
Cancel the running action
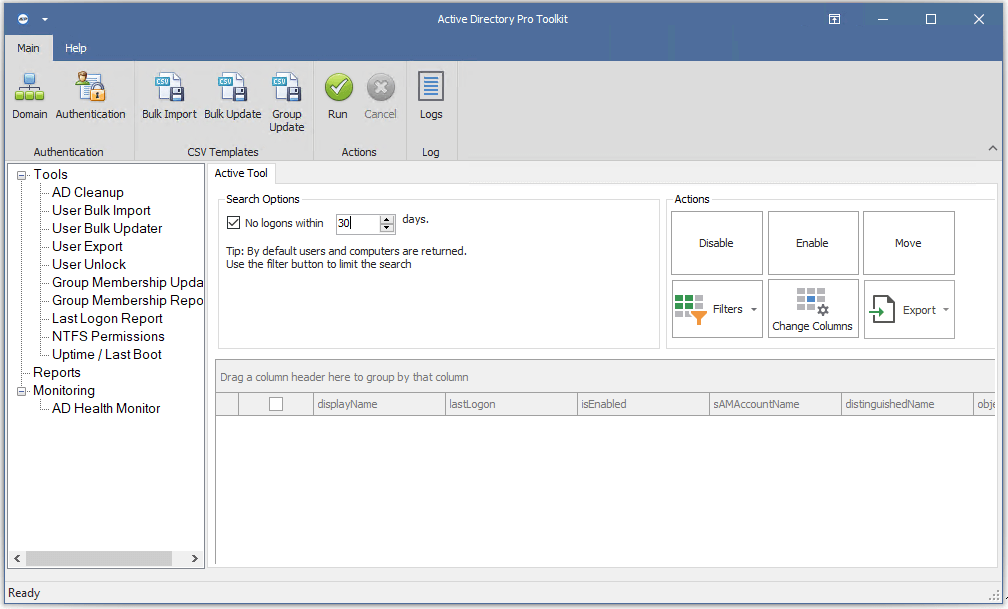tap(381, 96)
